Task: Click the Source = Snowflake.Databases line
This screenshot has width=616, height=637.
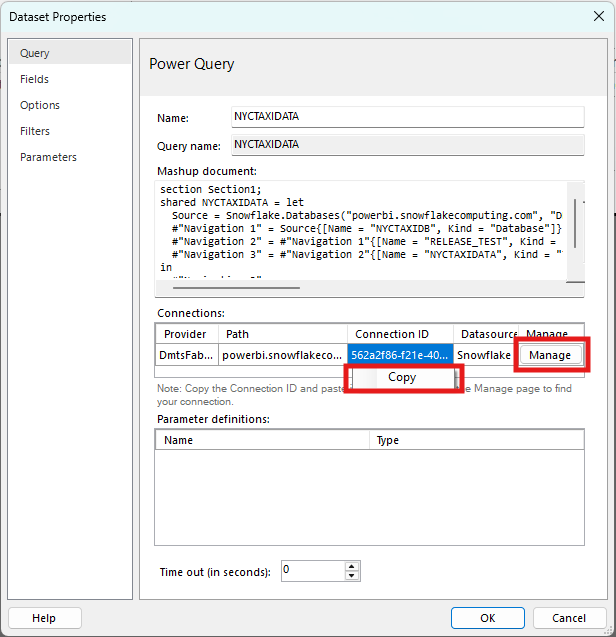Action: pyautogui.click(x=367, y=215)
